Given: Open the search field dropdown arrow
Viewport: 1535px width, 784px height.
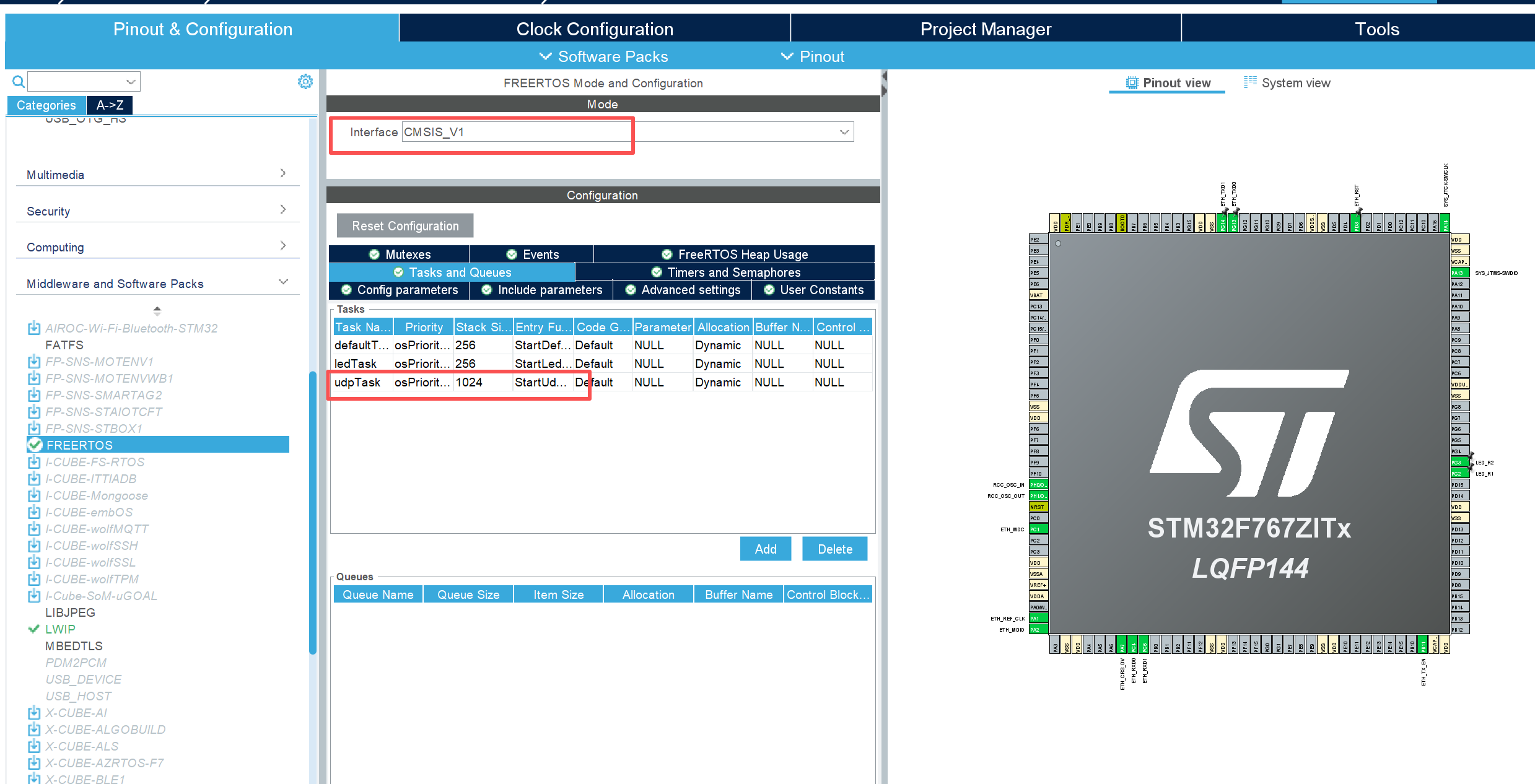Looking at the screenshot, I should click(x=131, y=82).
